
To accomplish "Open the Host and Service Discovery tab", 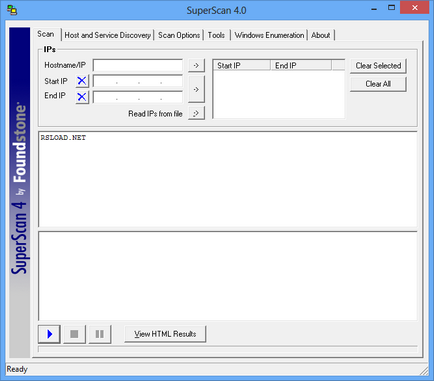I will (x=108, y=35).
